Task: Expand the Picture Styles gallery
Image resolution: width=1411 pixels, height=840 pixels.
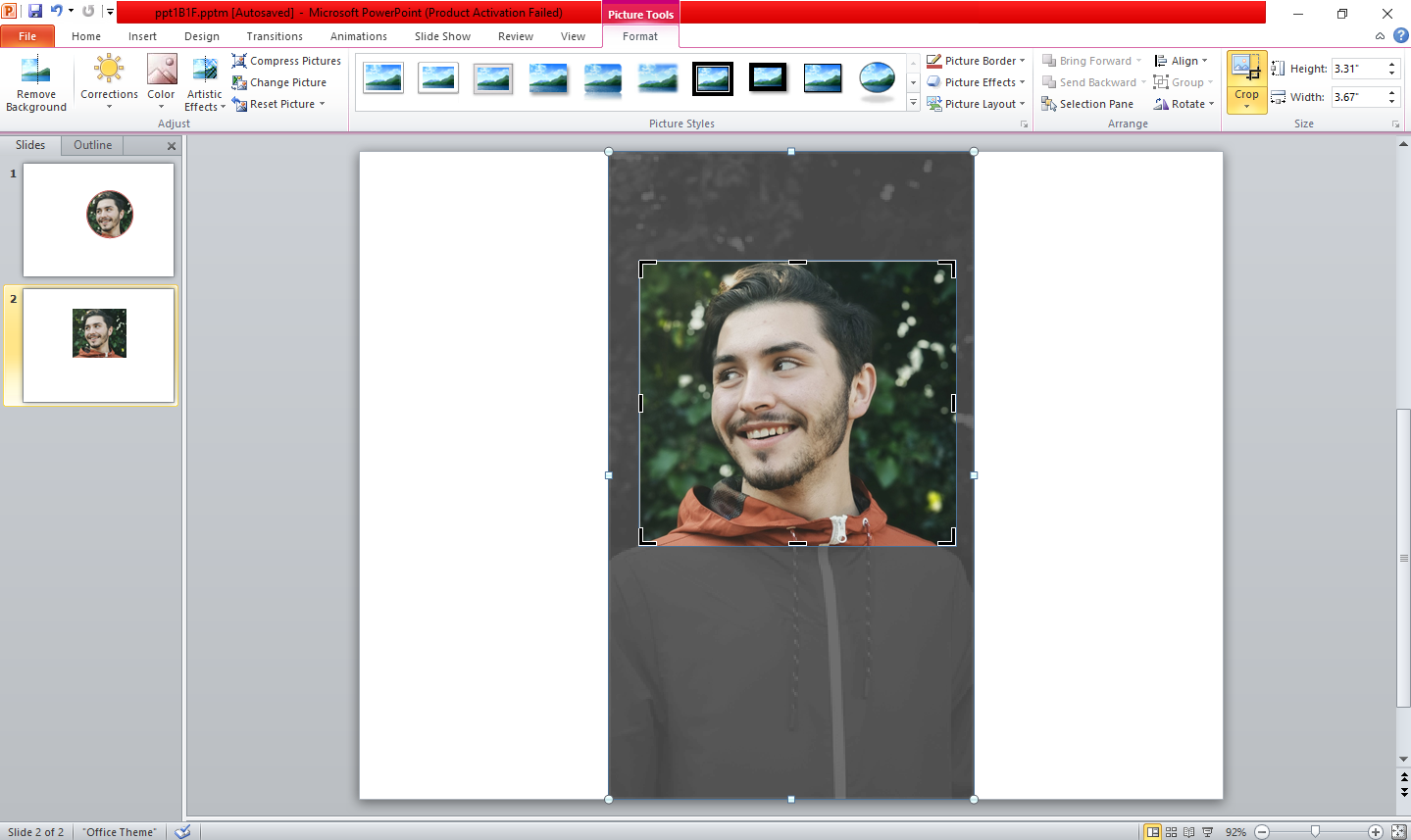Action: (x=912, y=103)
